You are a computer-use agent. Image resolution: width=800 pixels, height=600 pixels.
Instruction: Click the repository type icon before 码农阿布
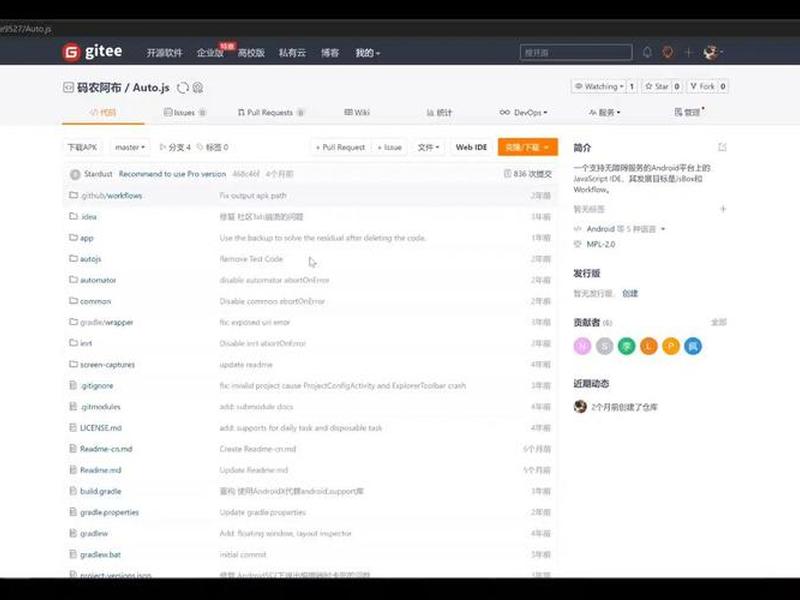(x=68, y=87)
